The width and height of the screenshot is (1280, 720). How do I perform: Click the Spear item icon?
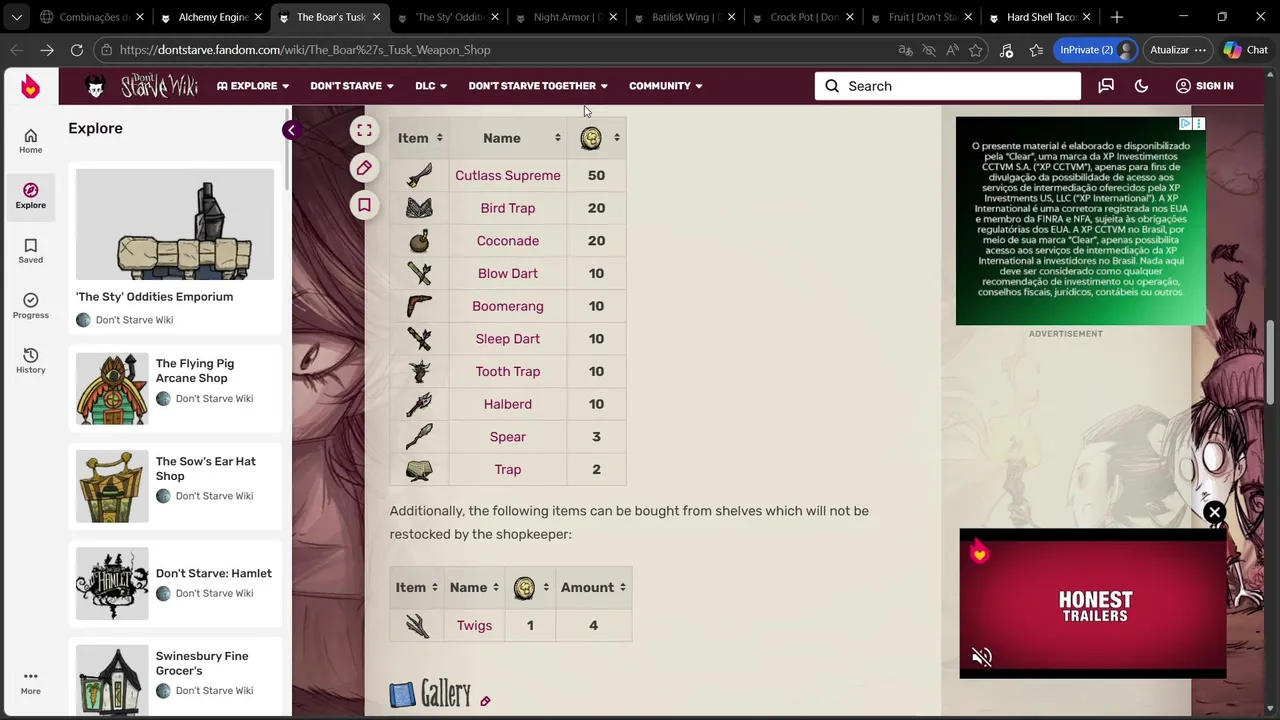(419, 437)
